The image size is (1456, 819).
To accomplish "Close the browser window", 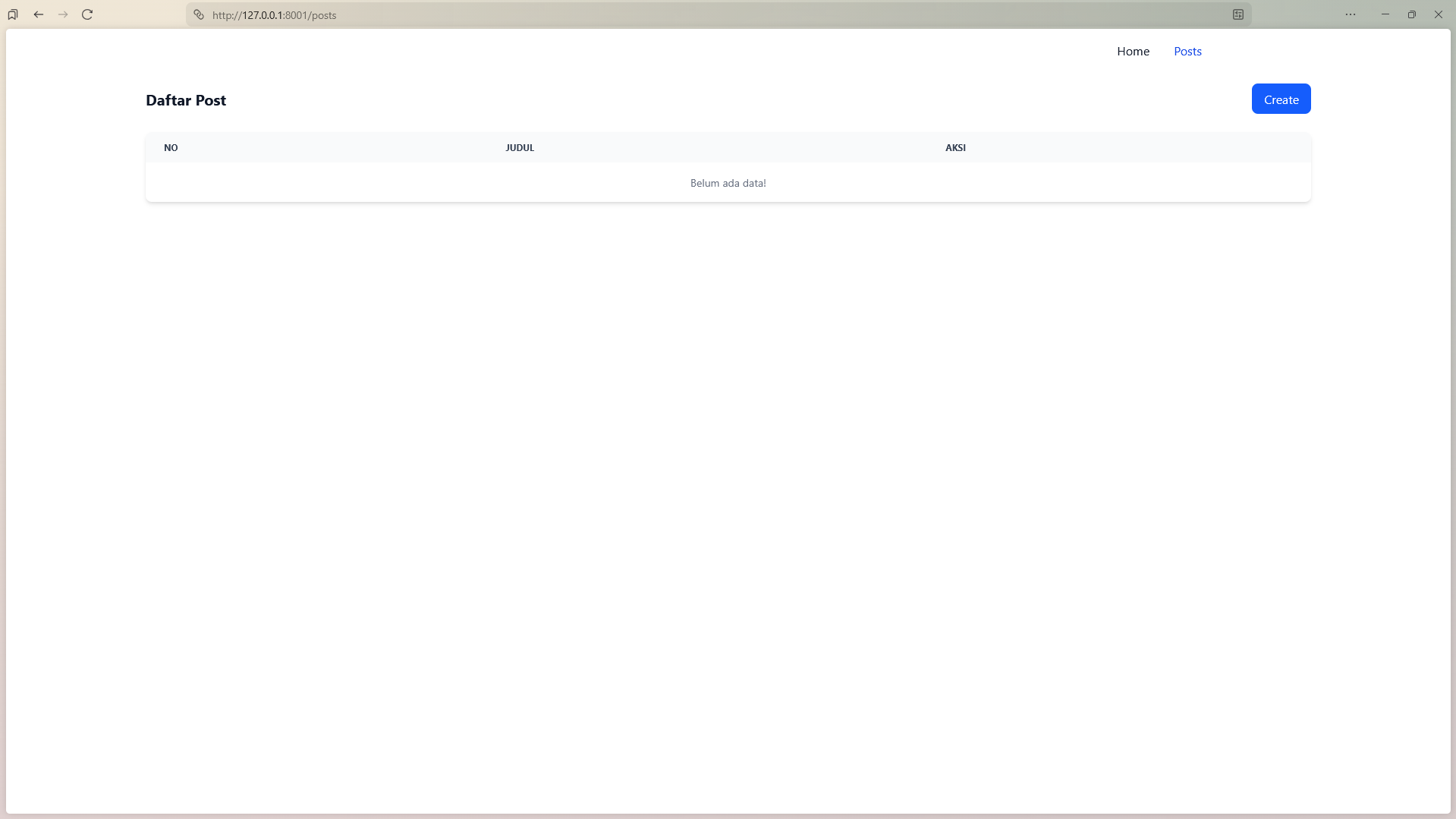I will [1438, 14].
